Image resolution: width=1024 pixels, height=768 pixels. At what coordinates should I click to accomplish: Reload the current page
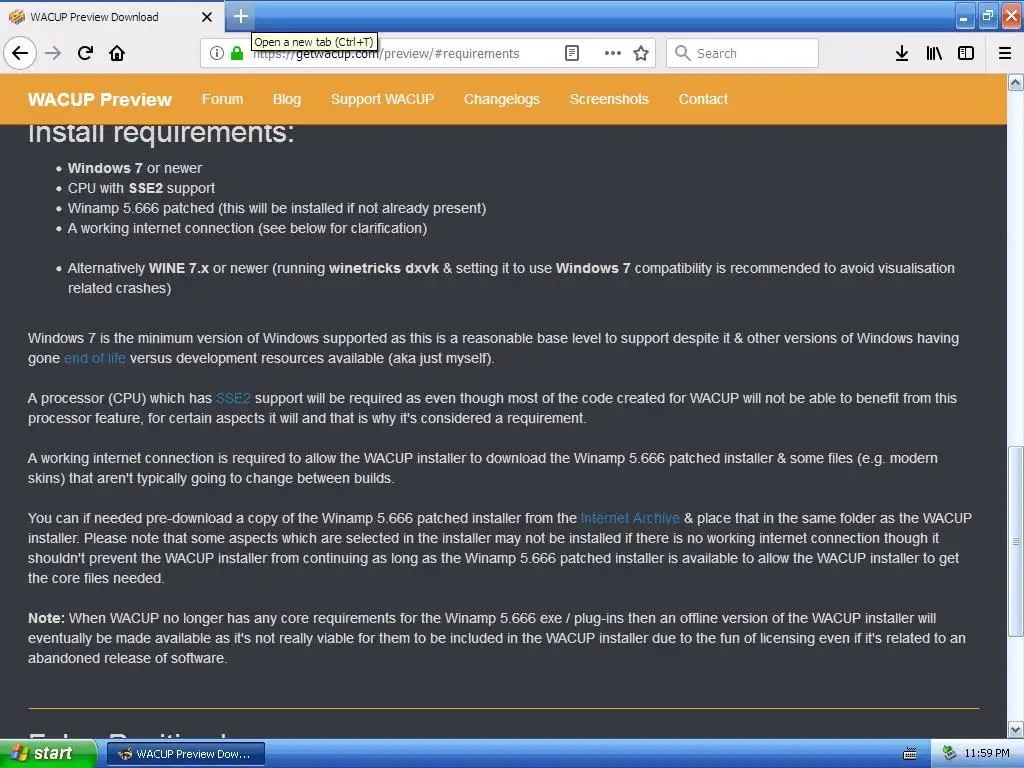click(x=85, y=53)
